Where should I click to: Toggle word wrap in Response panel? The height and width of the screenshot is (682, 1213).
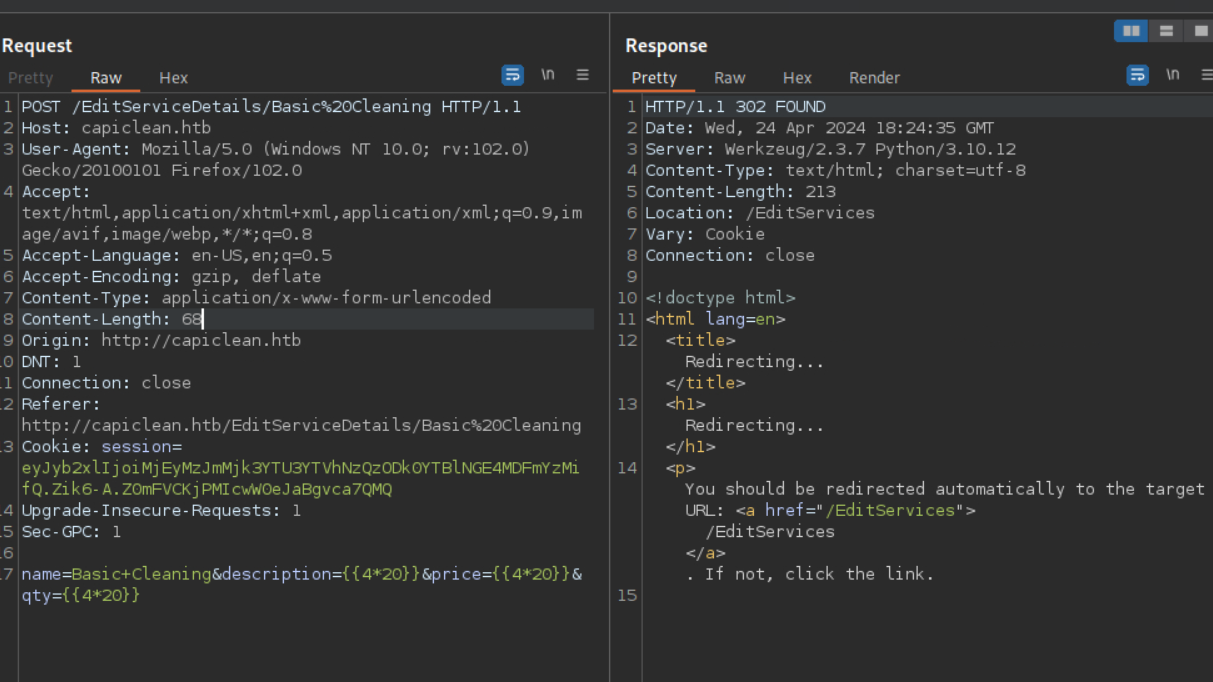[1137, 75]
